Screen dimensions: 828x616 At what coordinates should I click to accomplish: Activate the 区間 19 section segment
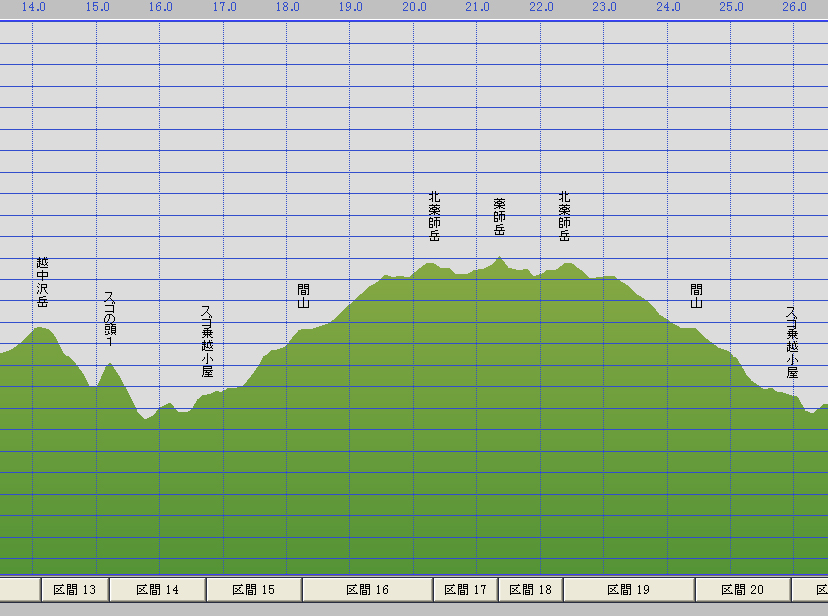tap(629, 590)
